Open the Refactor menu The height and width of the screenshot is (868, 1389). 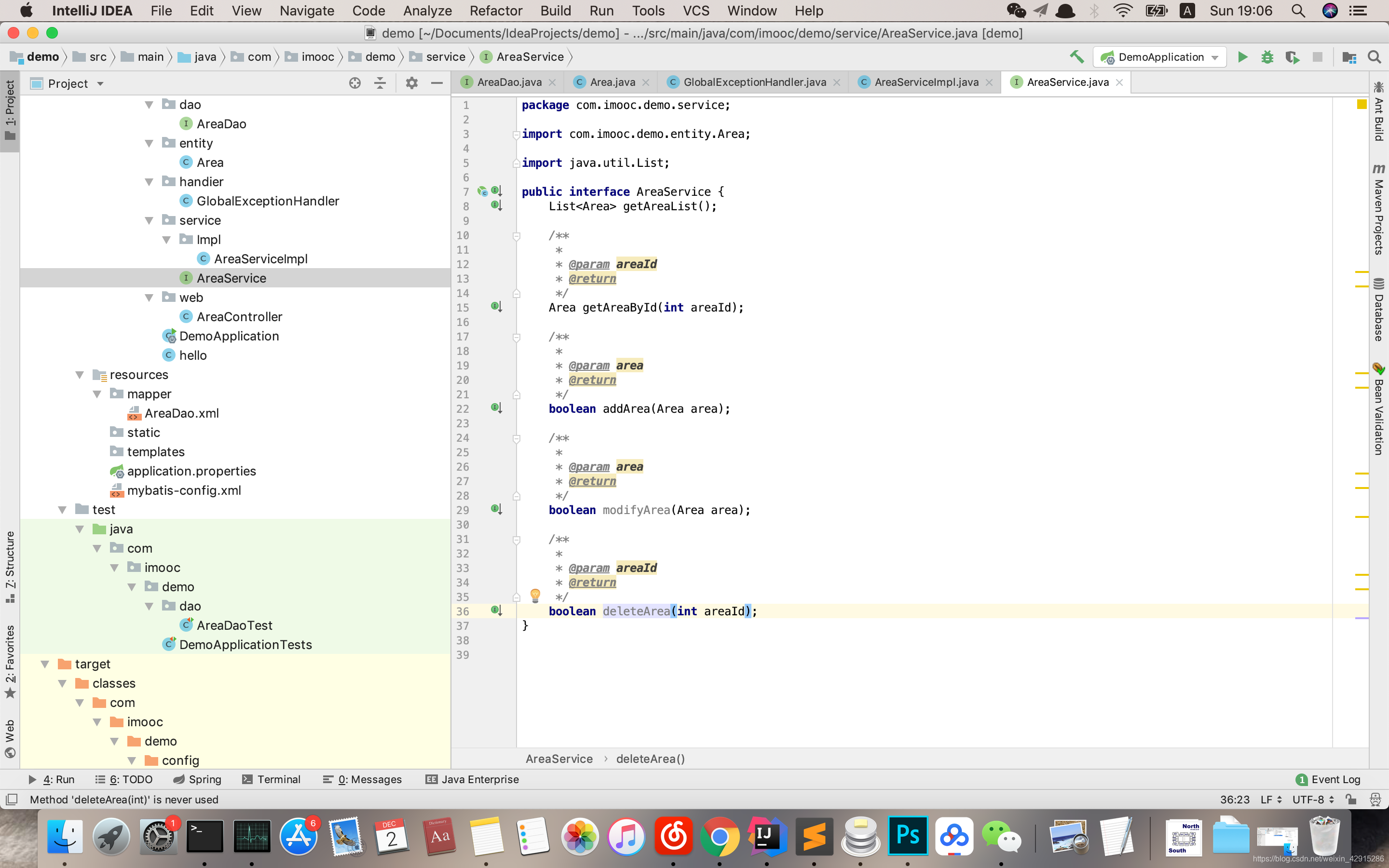click(x=495, y=10)
